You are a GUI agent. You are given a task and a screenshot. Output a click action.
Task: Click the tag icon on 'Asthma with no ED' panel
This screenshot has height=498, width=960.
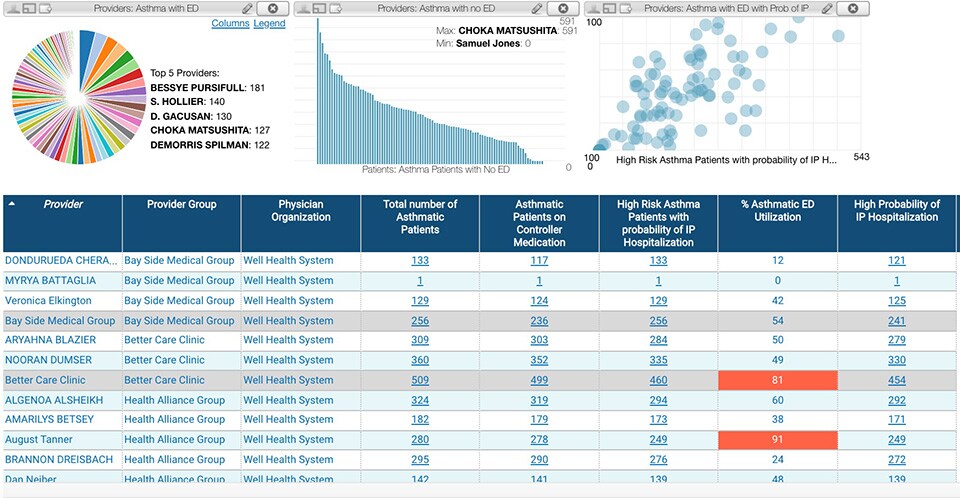[337, 8]
